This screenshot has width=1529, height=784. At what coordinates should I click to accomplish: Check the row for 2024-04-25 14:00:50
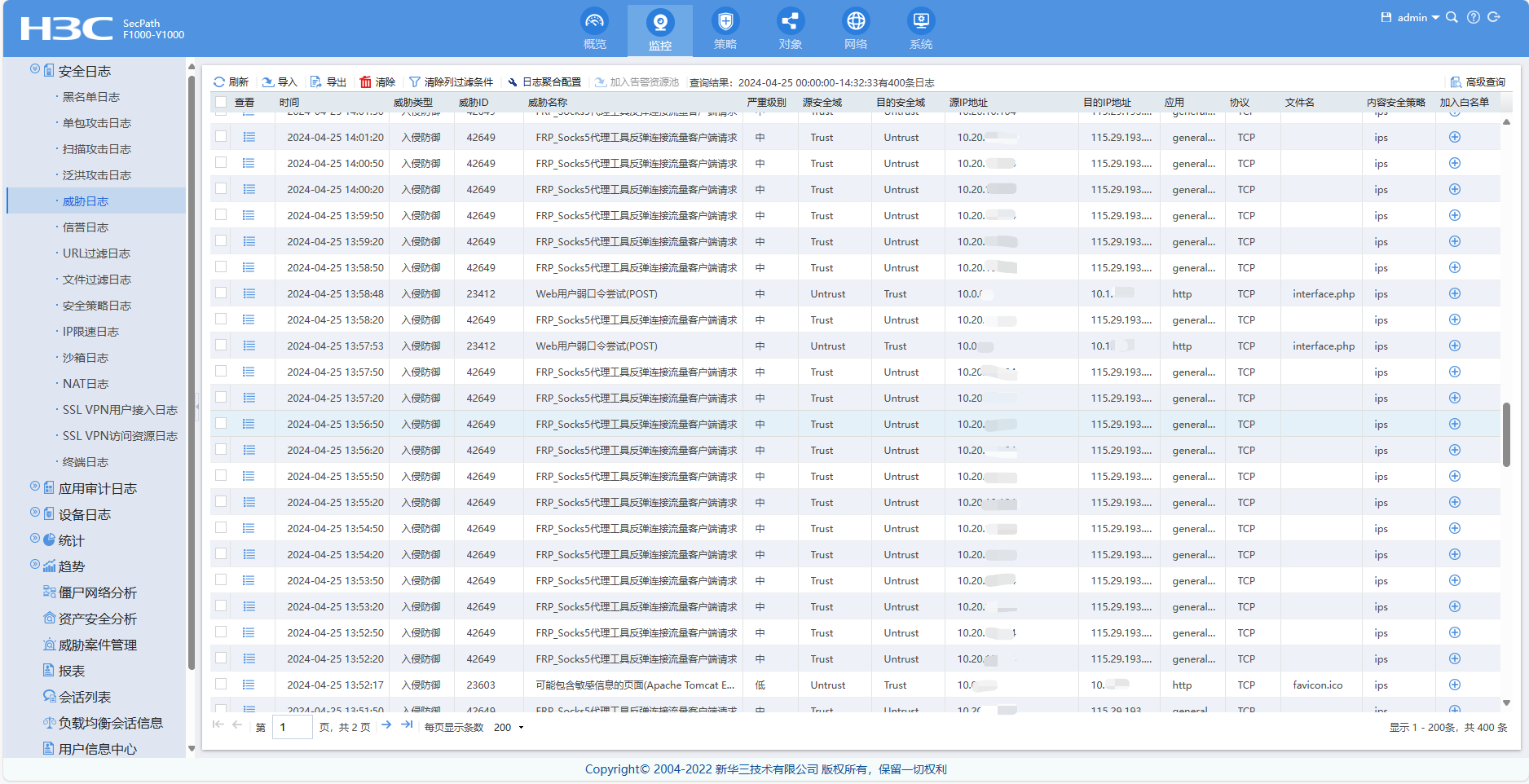[221, 162]
